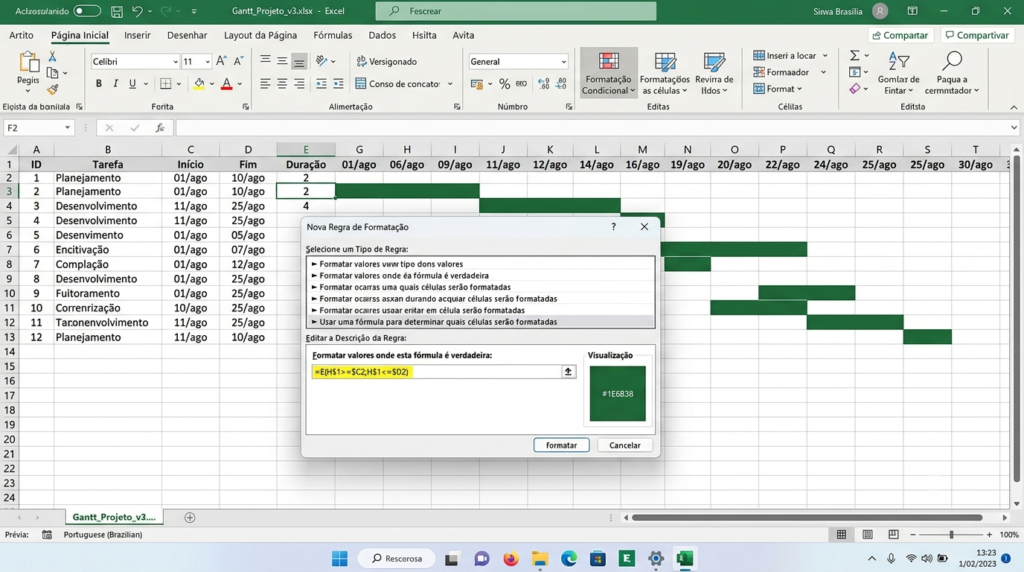Switch to the Dados tab
Image resolution: width=1024 pixels, height=572 pixels.
[382, 35]
